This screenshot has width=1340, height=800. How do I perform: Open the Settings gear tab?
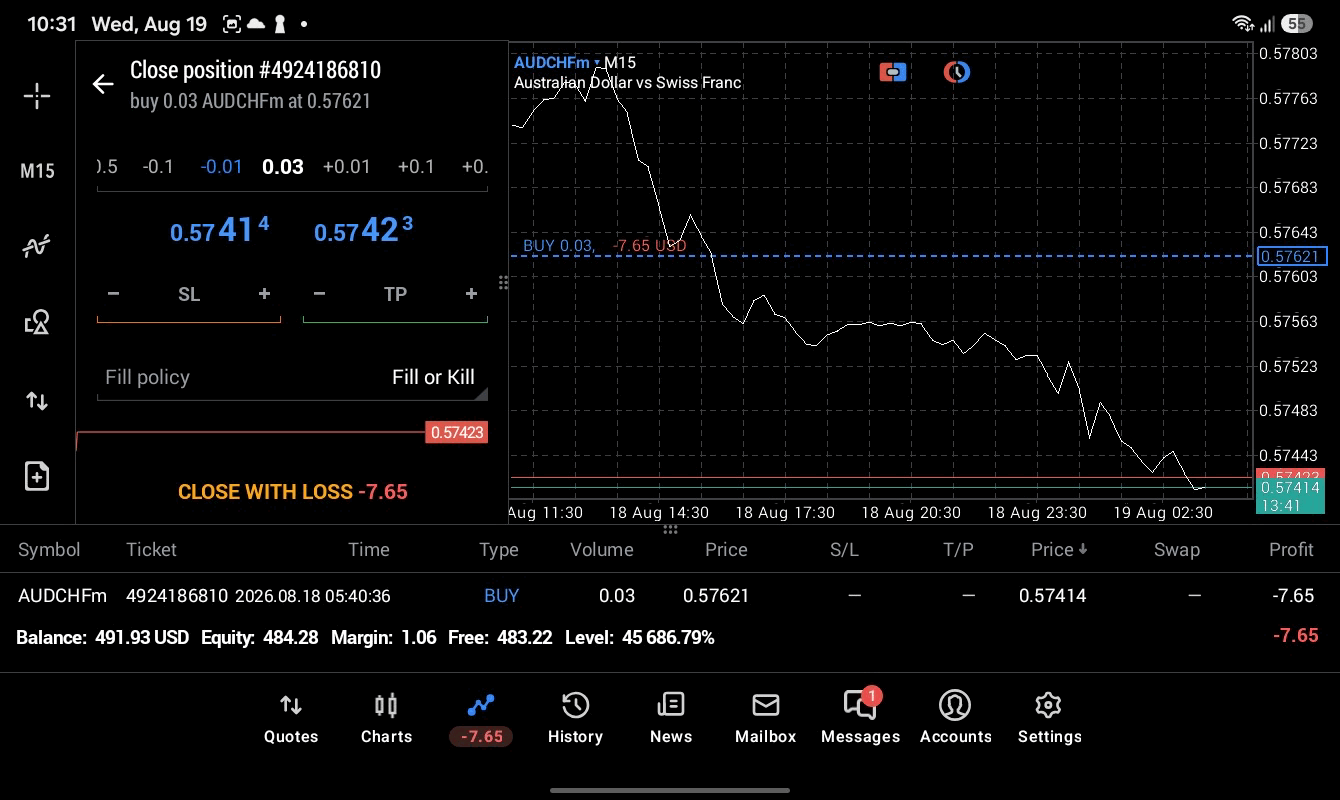tap(1049, 719)
